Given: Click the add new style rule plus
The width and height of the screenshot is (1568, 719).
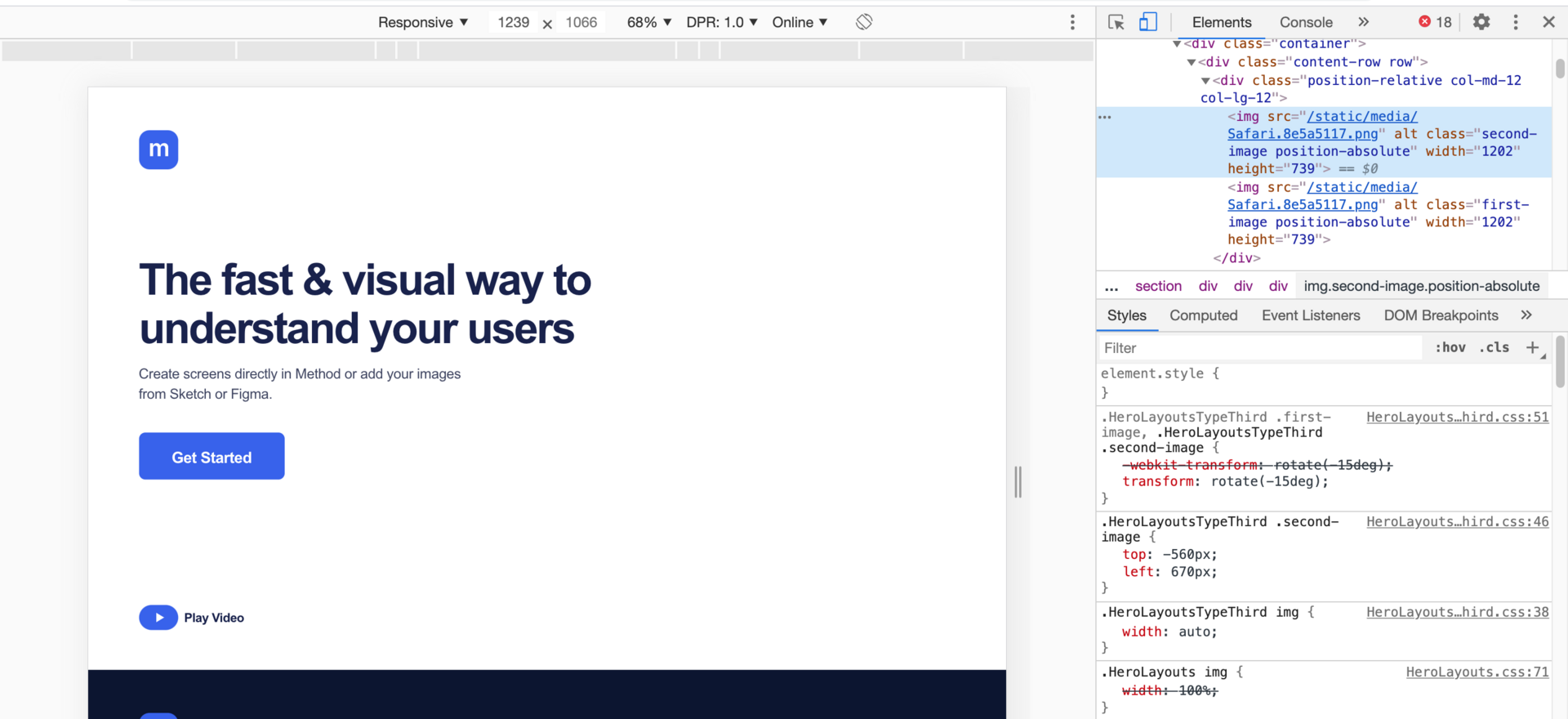Looking at the screenshot, I should 1532,347.
